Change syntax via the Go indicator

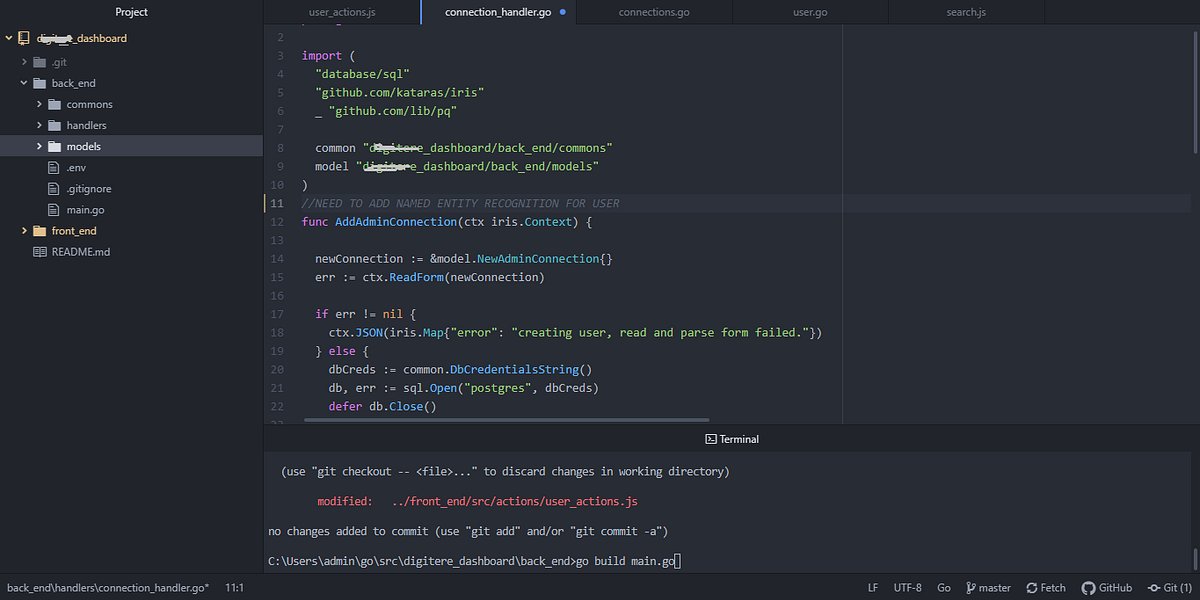(944, 587)
